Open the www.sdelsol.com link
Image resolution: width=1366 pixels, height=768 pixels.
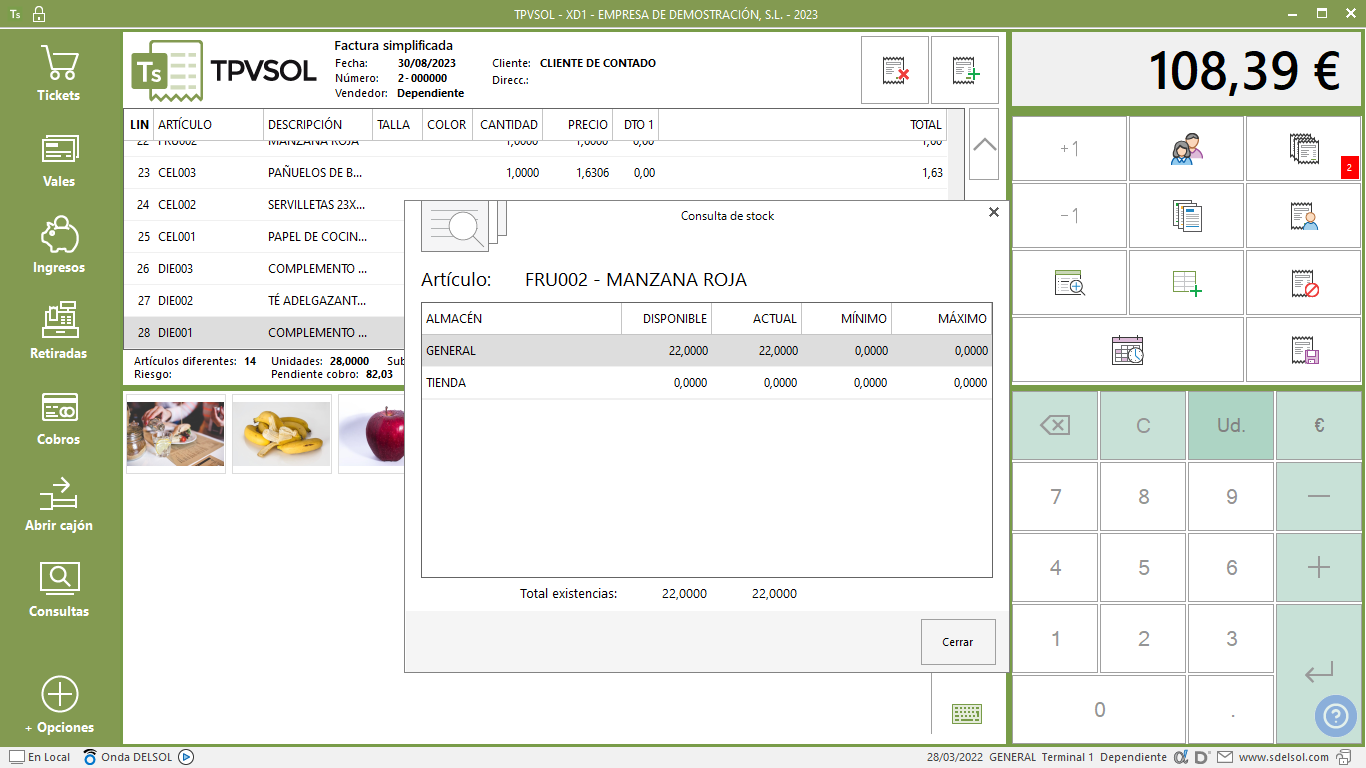point(1283,757)
